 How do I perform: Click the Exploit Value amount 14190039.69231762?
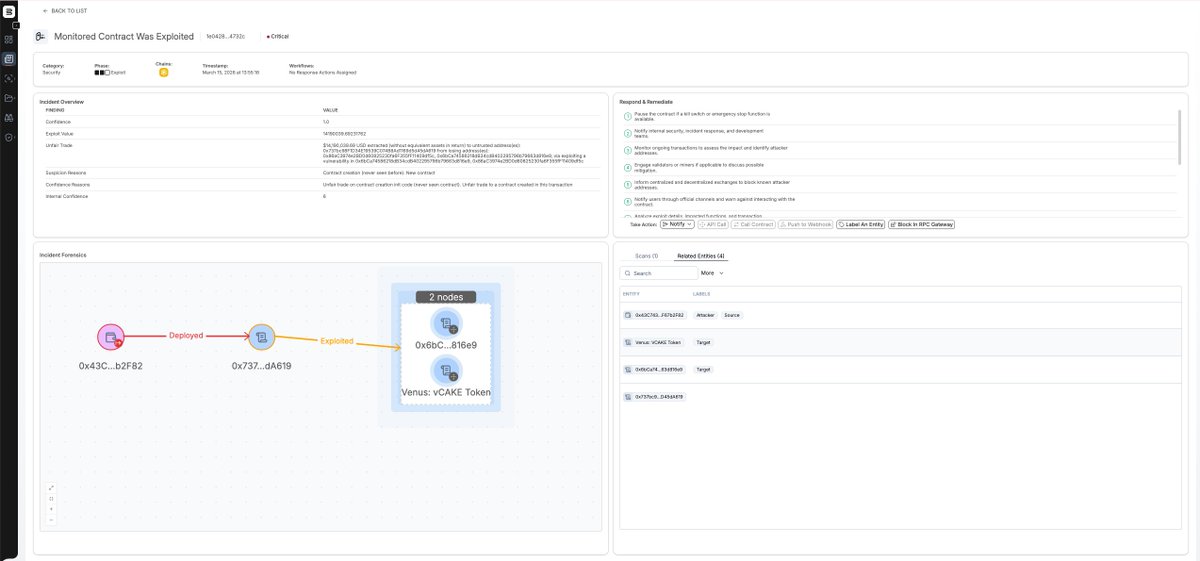coord(345,132)
